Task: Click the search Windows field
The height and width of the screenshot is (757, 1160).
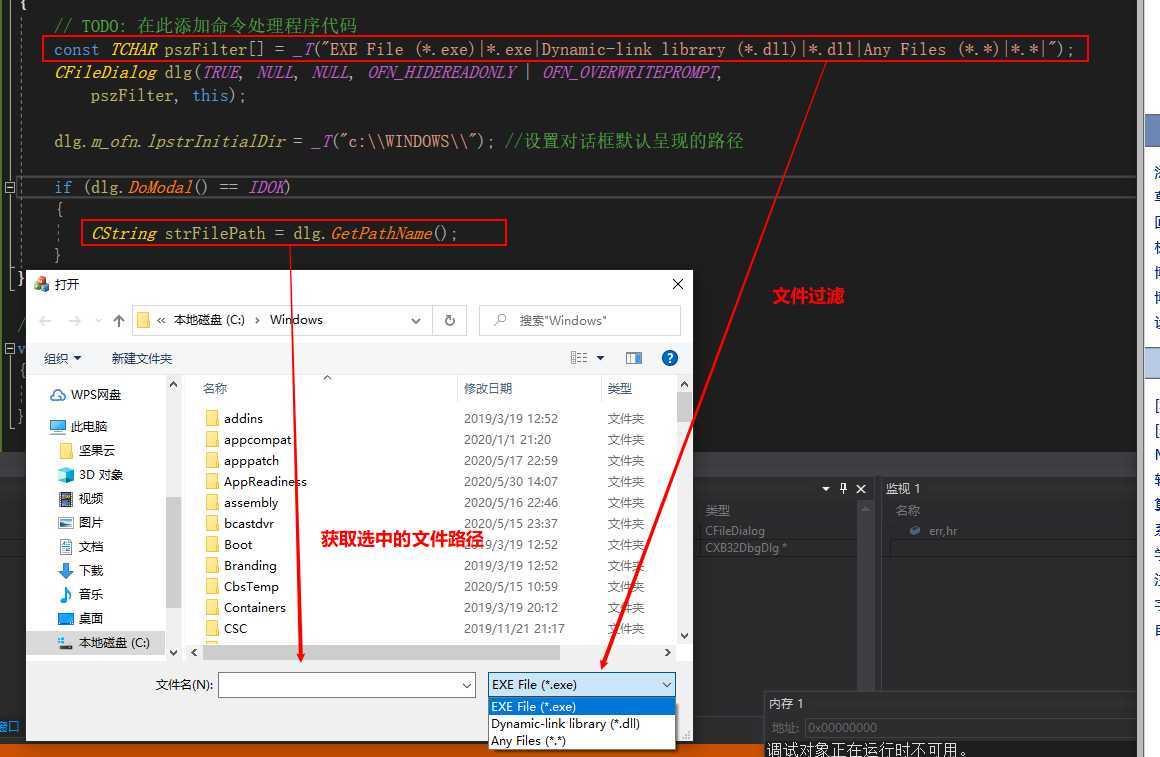Action: pyautogui.click(x=579, y=320)
